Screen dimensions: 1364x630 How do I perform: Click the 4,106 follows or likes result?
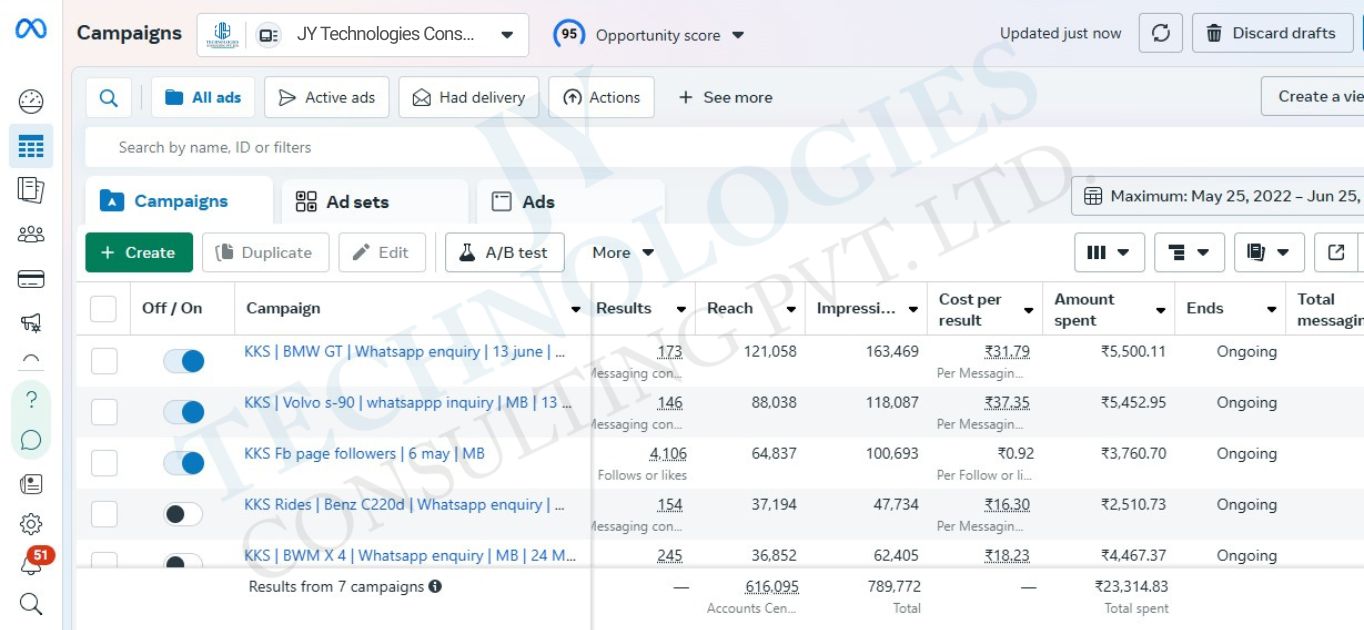(668, 454)
